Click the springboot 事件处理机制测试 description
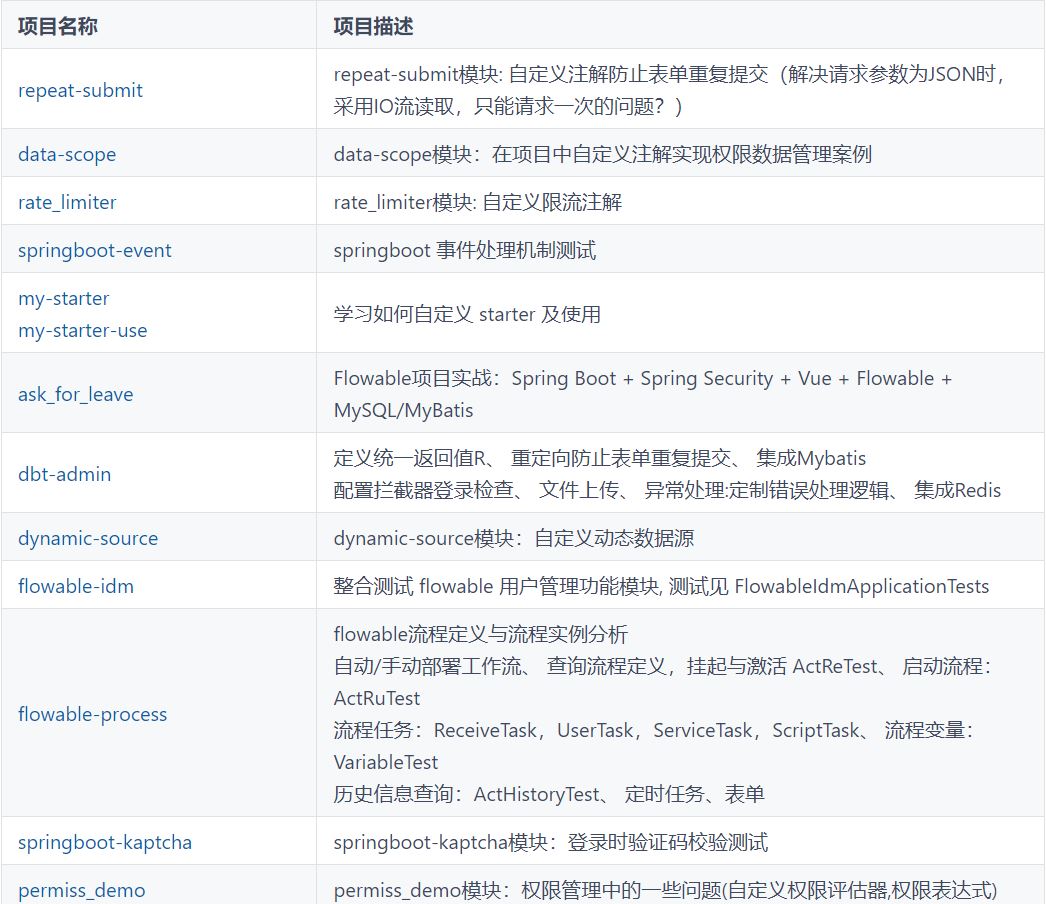Image resolution: width=1046 pixels, height=904 pixels. pyautogui.click(x=465, y=250)
